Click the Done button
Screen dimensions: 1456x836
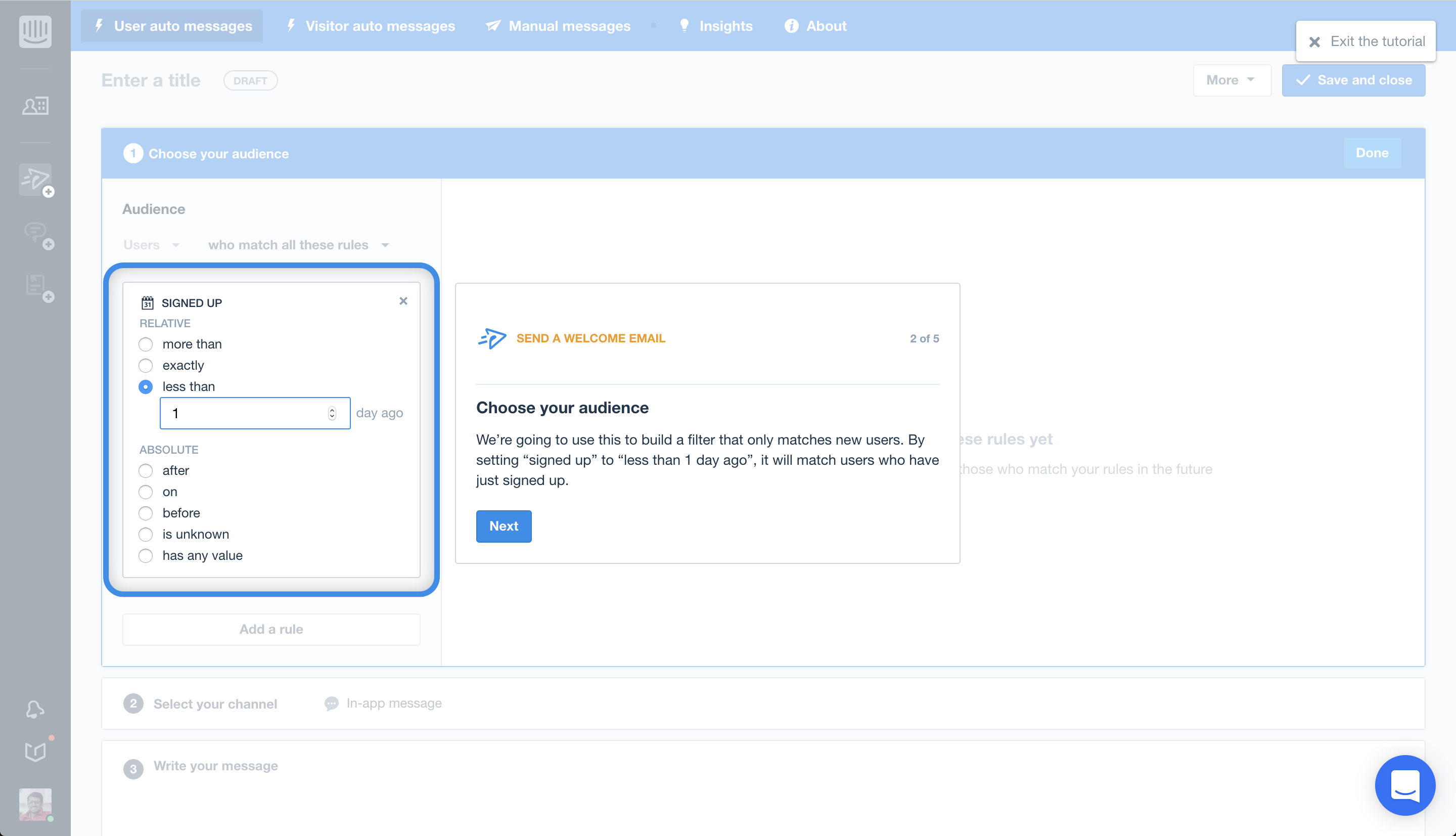pos(1372,153)
